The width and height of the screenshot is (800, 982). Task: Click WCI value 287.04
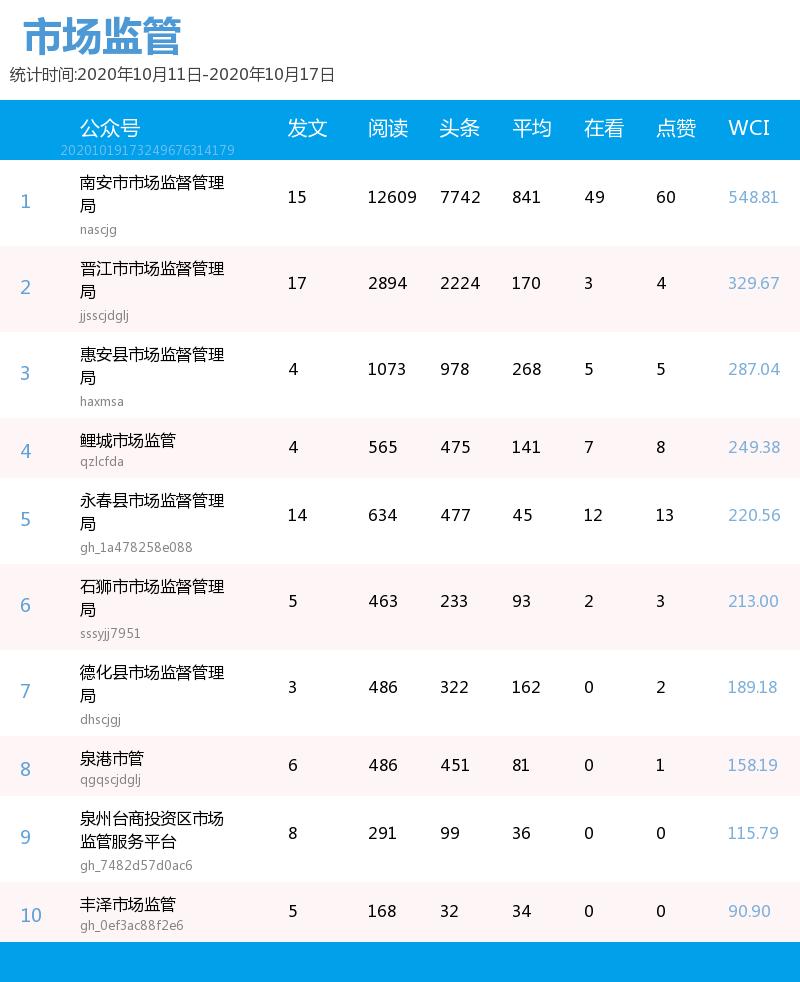coord(754,369)
